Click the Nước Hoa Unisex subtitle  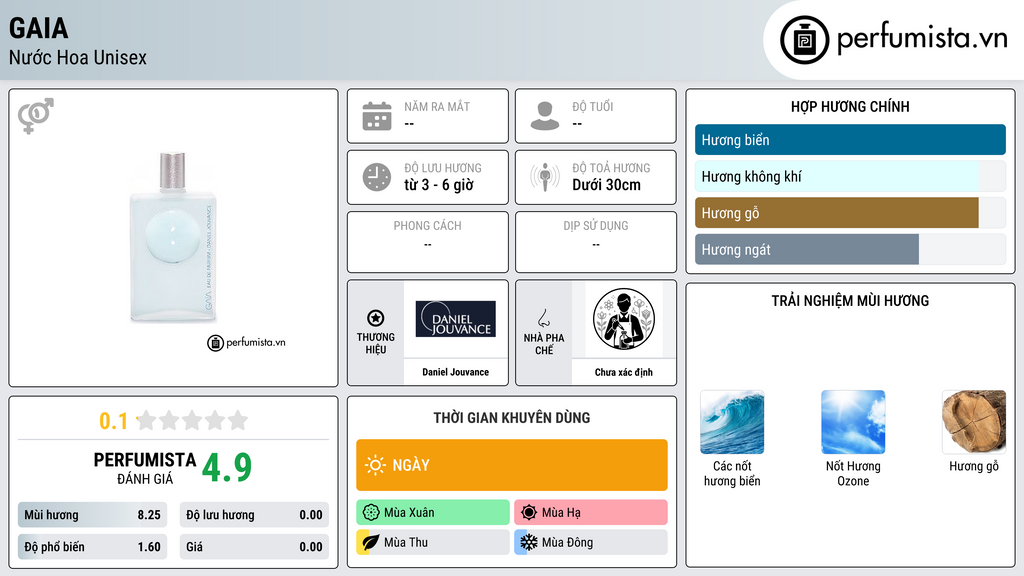(x=78, y=57)
